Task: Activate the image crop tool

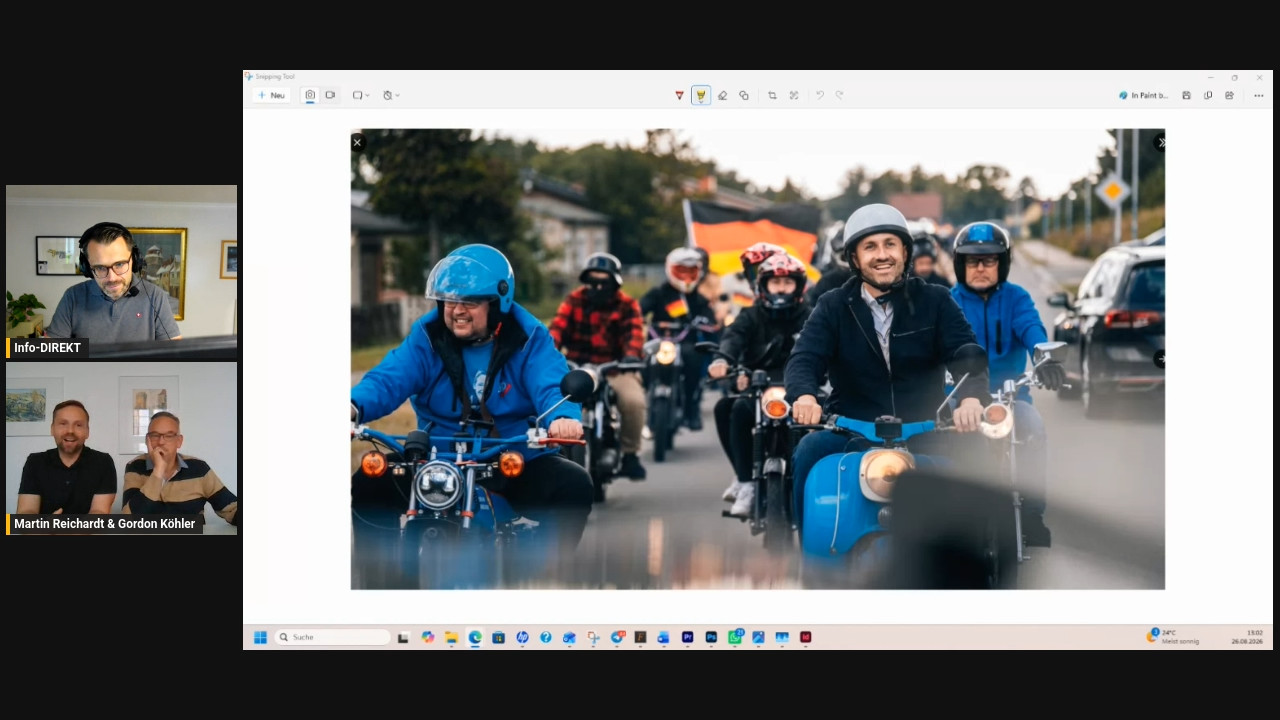Action: pos(772,95)
